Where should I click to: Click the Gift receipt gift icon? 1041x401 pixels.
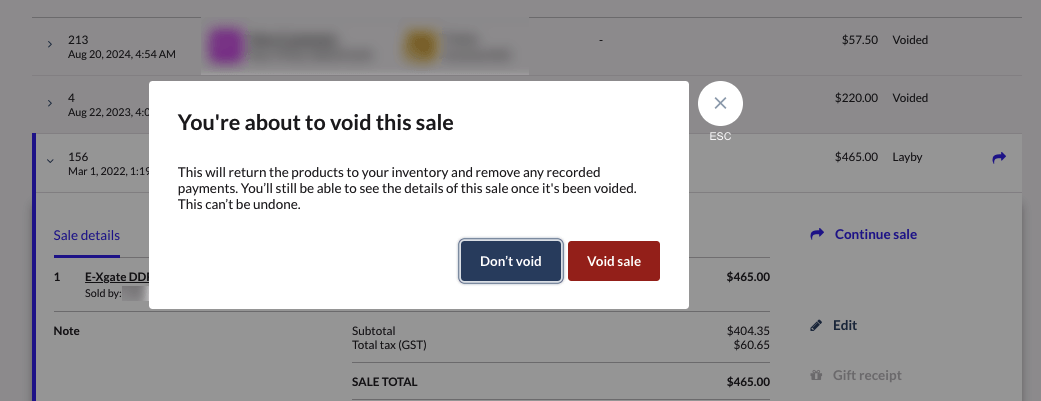(816, 376)
